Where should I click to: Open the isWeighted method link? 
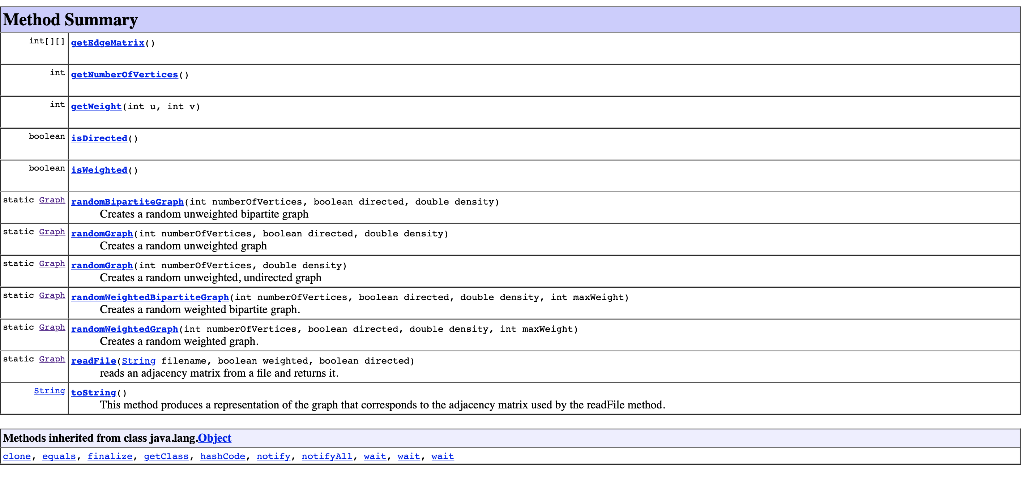click(99, 170)
